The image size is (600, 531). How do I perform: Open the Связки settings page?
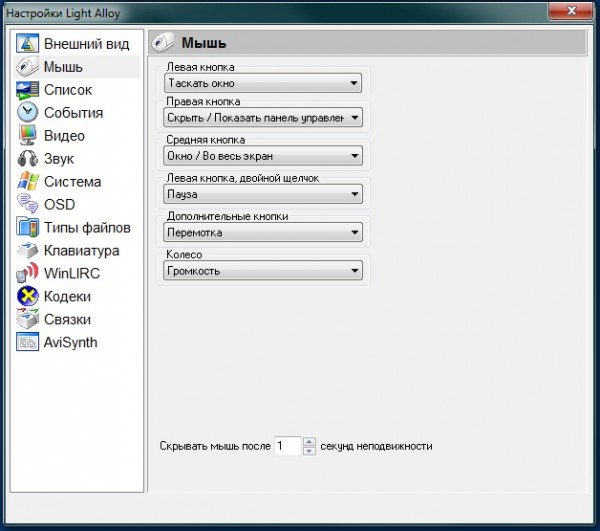77,319
